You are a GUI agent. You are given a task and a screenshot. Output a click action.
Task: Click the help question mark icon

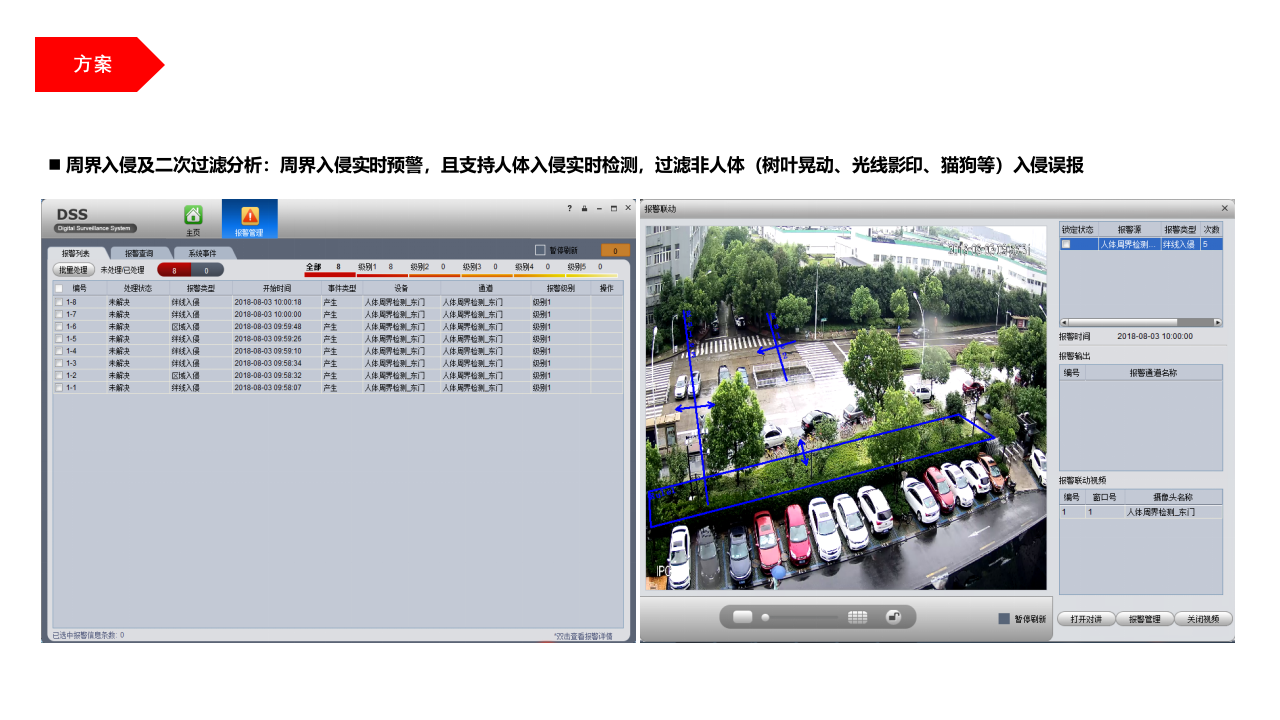tap(570, 208)
